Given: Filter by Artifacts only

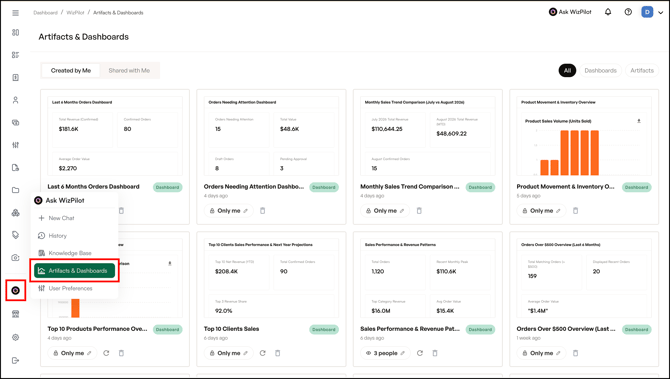Looking at the screenshot, I should click(642, 71).
